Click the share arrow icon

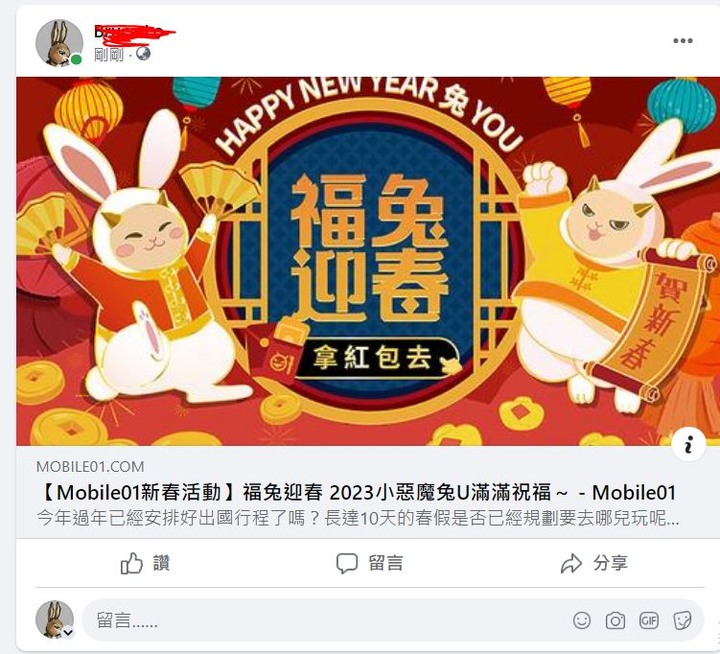[x=571, y=563]
